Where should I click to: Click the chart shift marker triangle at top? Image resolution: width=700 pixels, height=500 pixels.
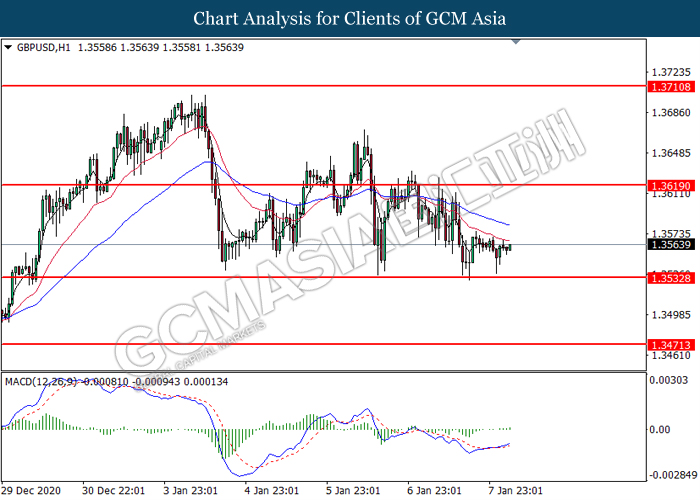516,42
